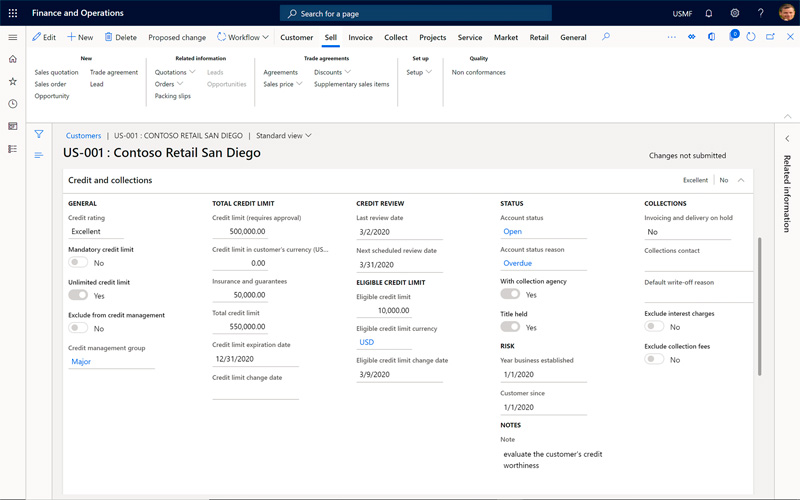Toggle With collection agency switch
The image size is (800, 500).
(510, 294)
